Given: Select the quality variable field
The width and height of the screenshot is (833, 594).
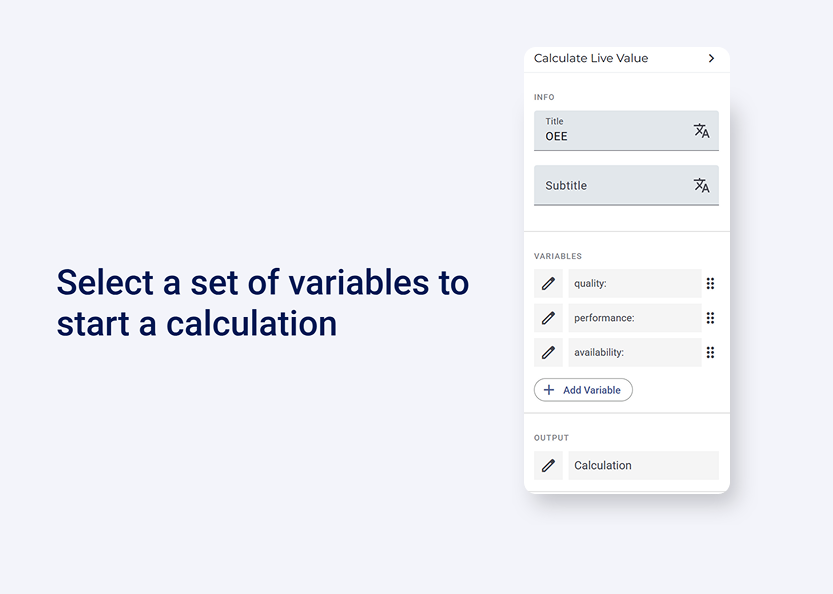Looking at the screenshot, I should click(x=634, y=284).
